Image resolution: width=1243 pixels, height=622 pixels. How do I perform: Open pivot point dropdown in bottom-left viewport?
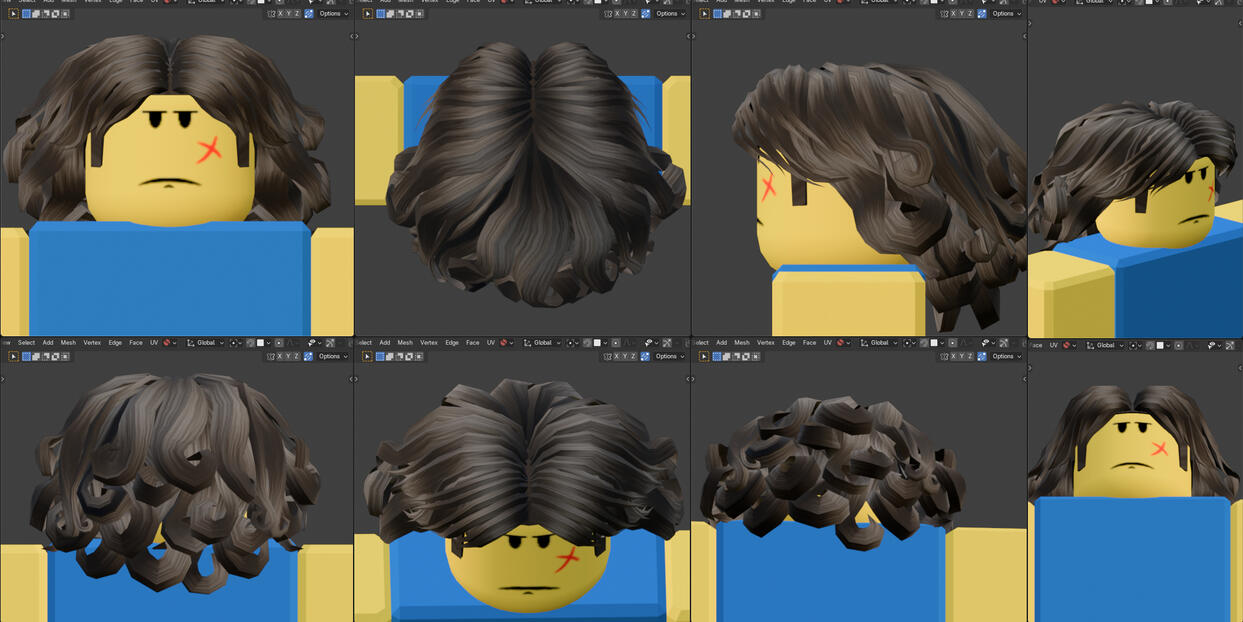click(x=235, y=343)
